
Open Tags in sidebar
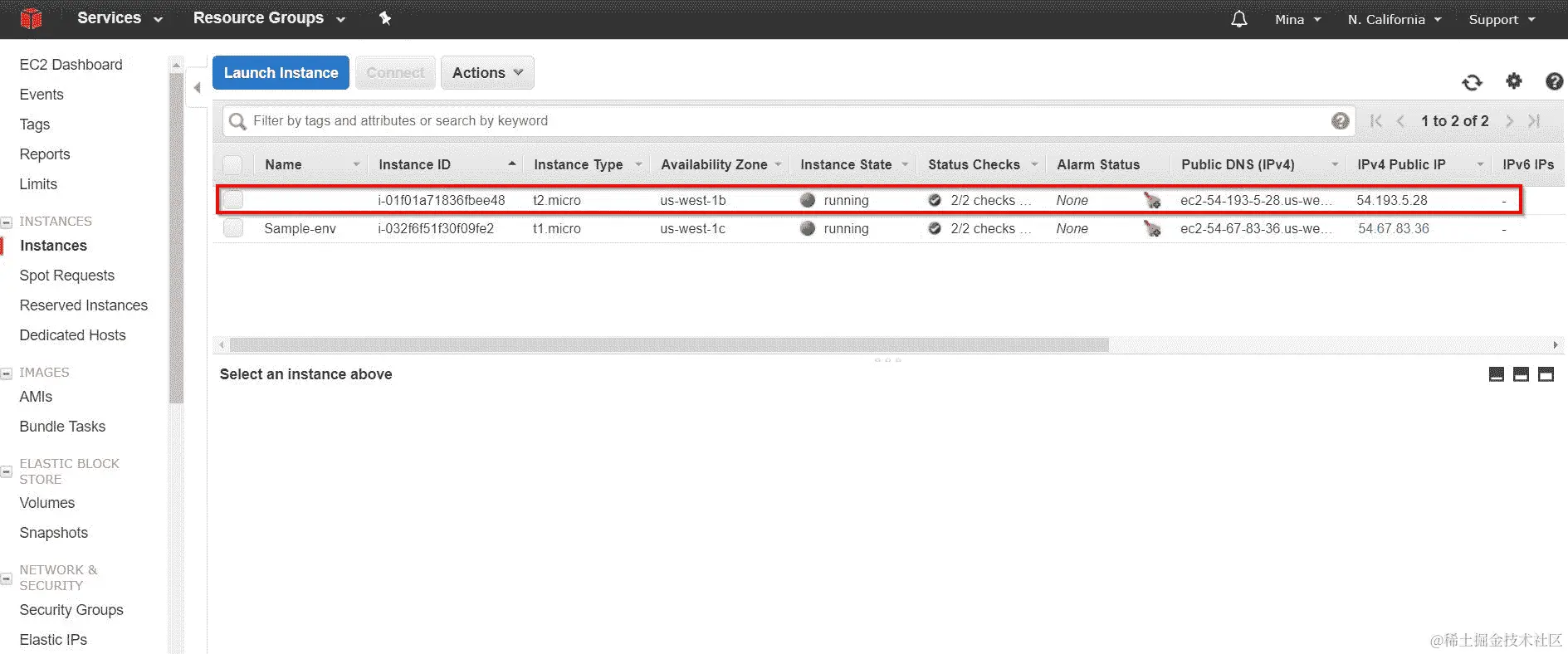click(x=35, y=124)
